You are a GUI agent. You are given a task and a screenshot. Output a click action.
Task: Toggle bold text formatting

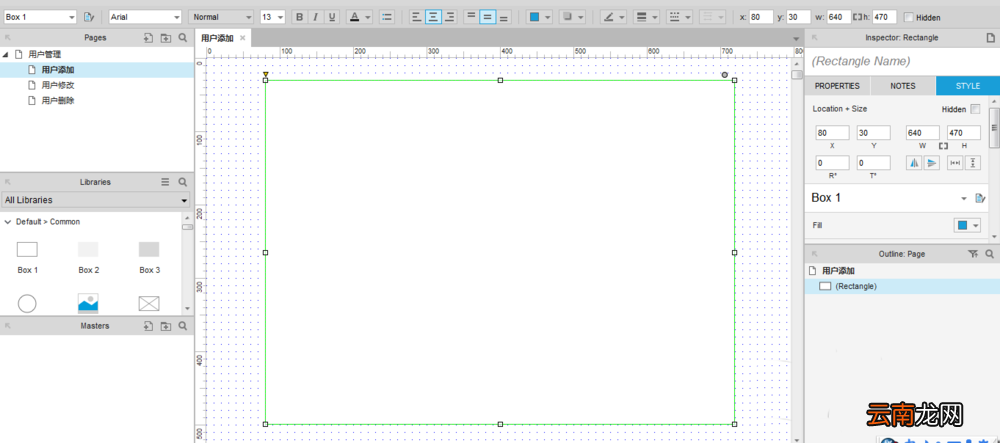299,17
